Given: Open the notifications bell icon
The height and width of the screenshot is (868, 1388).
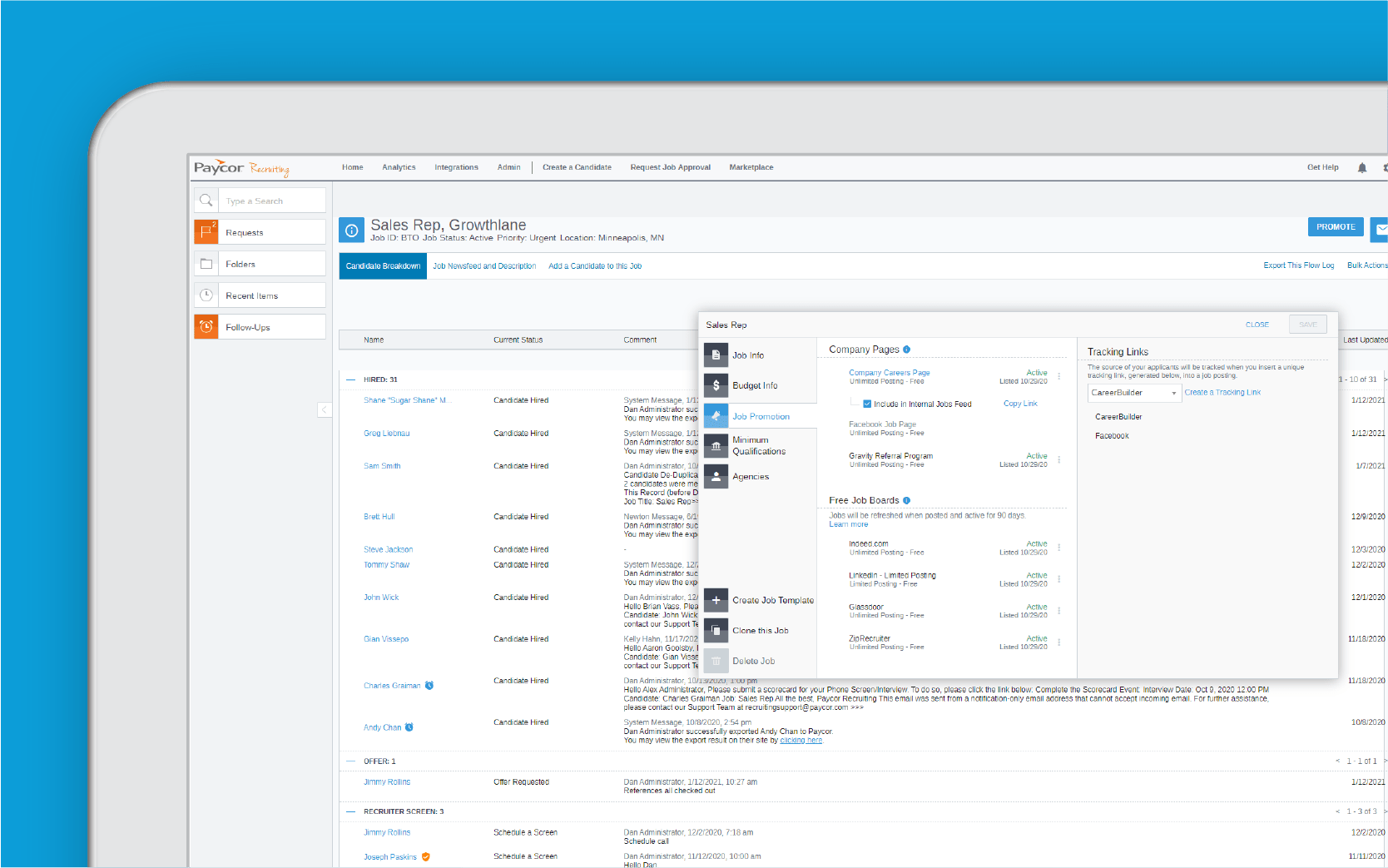Looking at the screenshot, I should (x=1362, y=167).
